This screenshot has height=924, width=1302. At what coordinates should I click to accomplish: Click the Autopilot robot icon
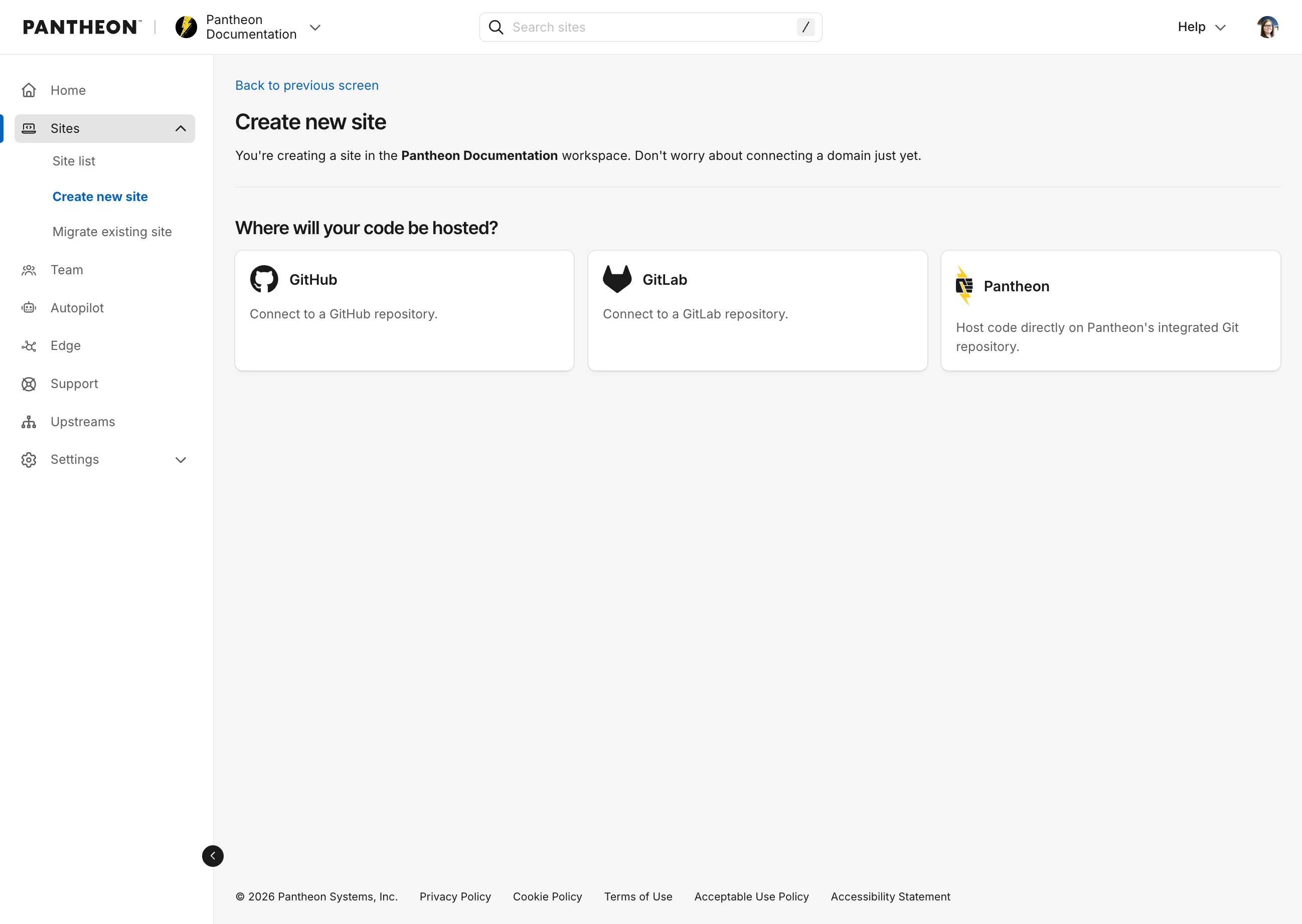[x=29, y=308]
